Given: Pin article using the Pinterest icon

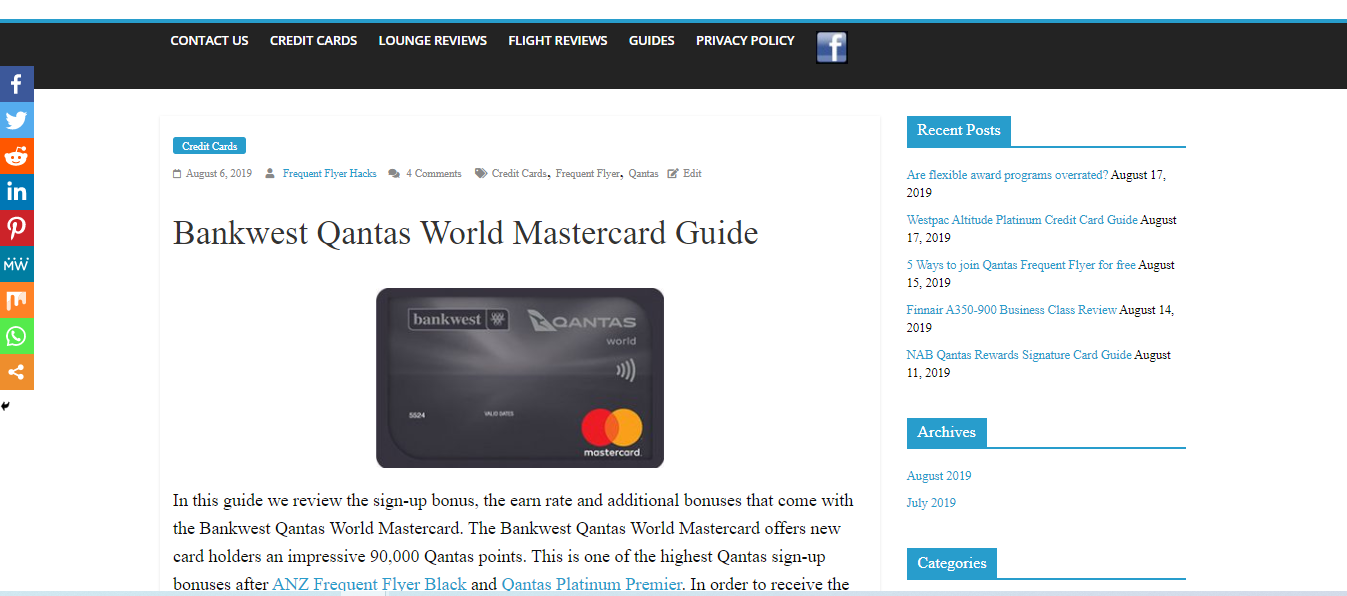Looking at the screenshot, I should pyautogui.click(x=16, y=228).
